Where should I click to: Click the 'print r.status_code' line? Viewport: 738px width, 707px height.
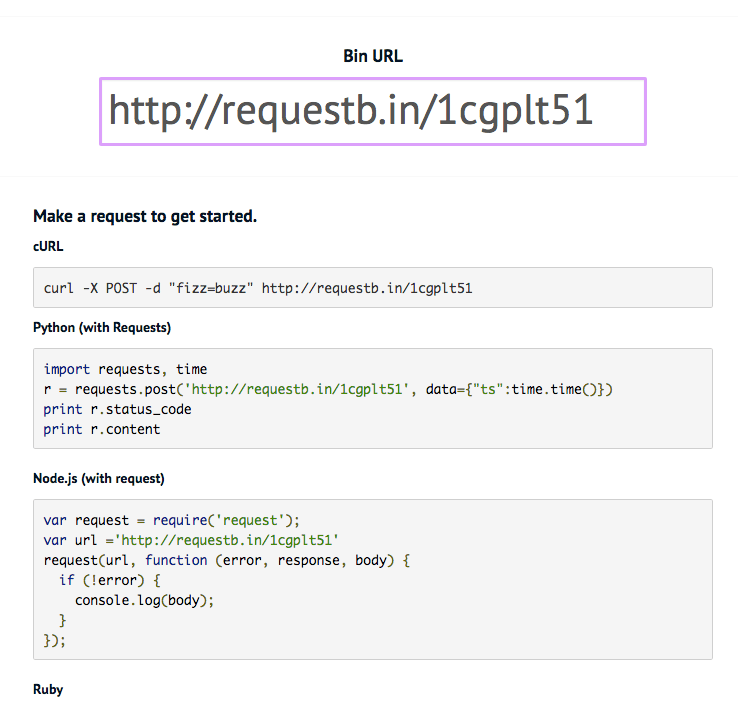(x=117, y=409)
